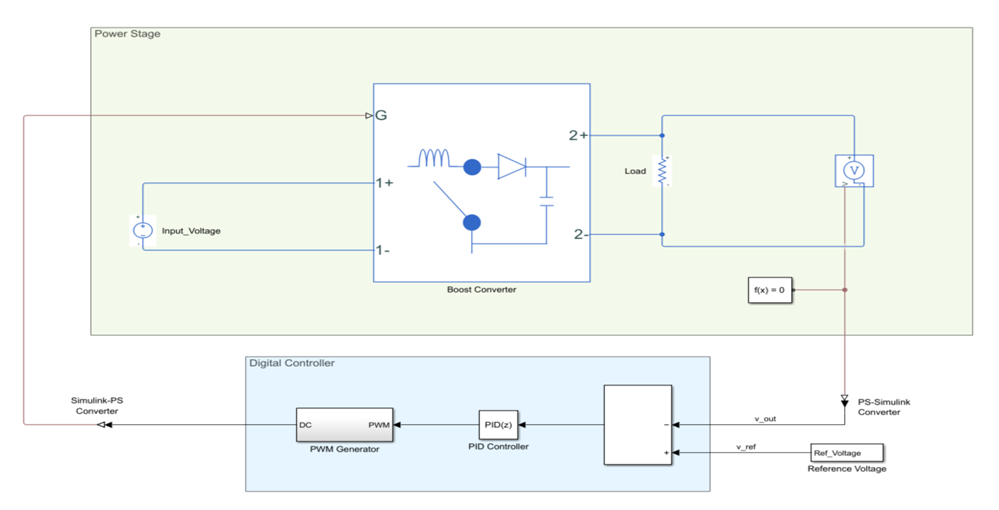999x510 pixels.
Task: Select the sum block with minus and plus inputs
Action: pos(639,424)
